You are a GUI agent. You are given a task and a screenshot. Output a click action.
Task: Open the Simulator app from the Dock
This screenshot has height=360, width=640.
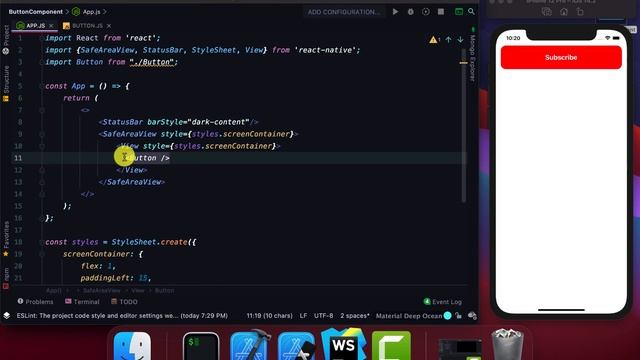296,346
